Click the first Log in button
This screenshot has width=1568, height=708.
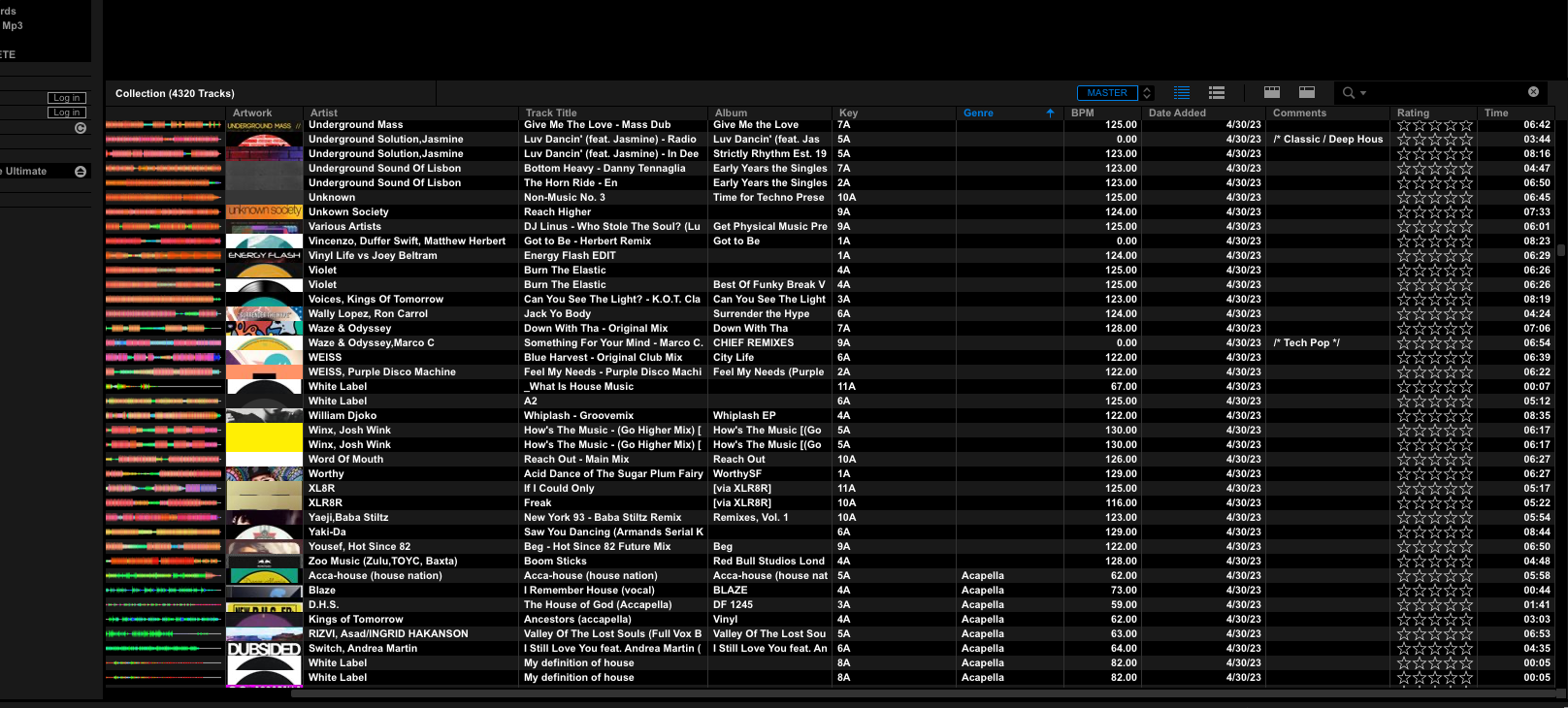click(x=67, y=98)
